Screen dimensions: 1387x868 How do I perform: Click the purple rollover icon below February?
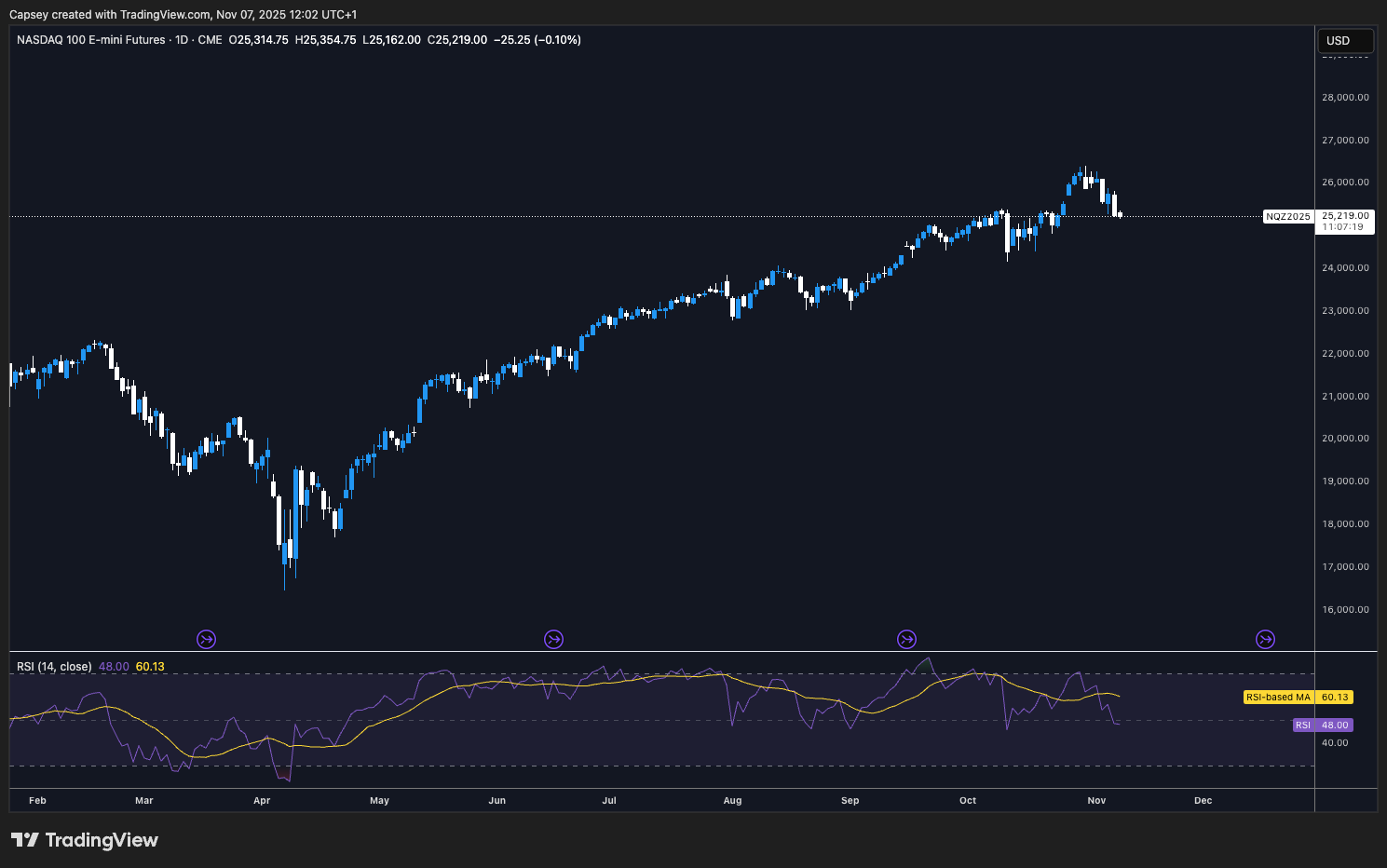(x=206, y=639)
